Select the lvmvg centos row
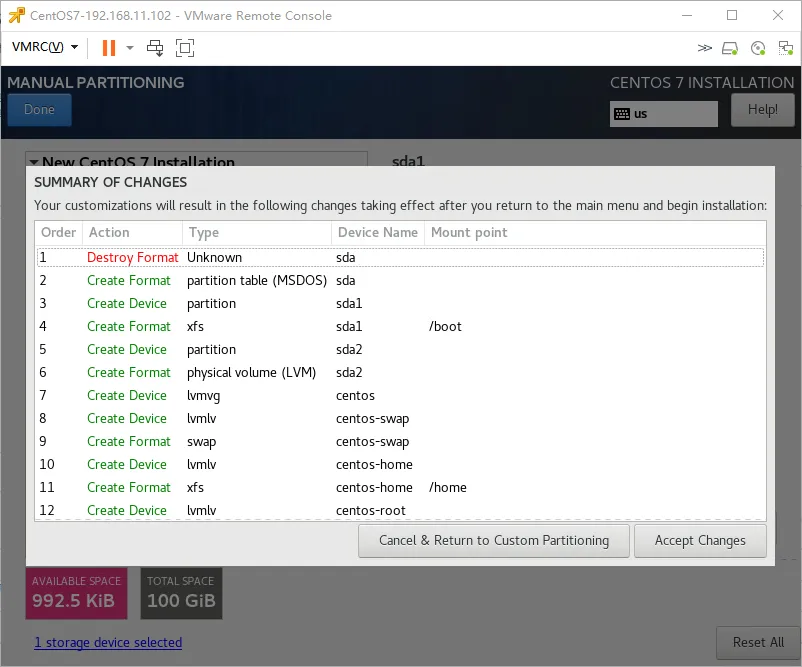This screenshot has width=802, height=667. pyautogui.click(x=400, y=395)
